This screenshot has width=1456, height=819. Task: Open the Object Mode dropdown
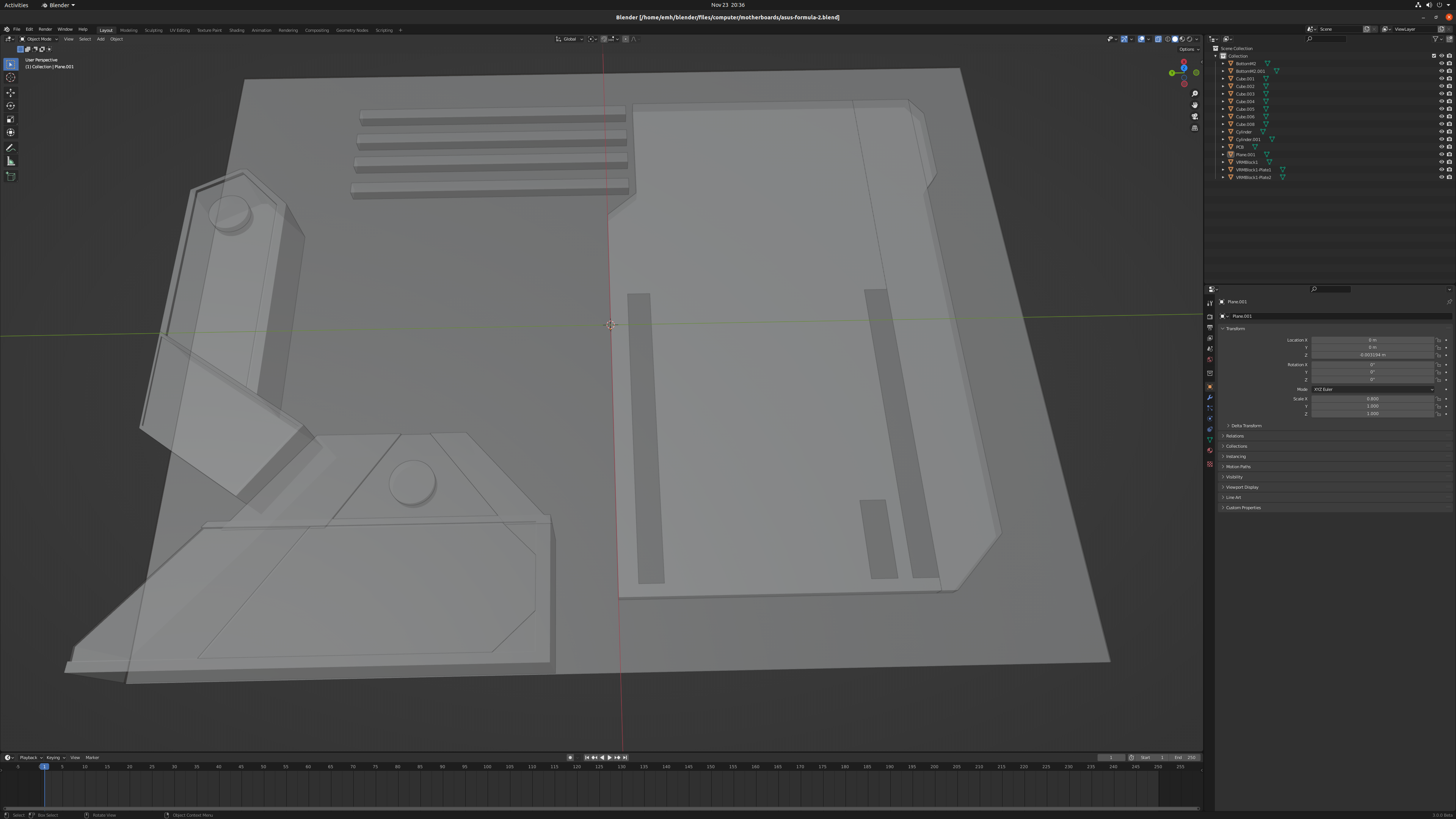38,39
